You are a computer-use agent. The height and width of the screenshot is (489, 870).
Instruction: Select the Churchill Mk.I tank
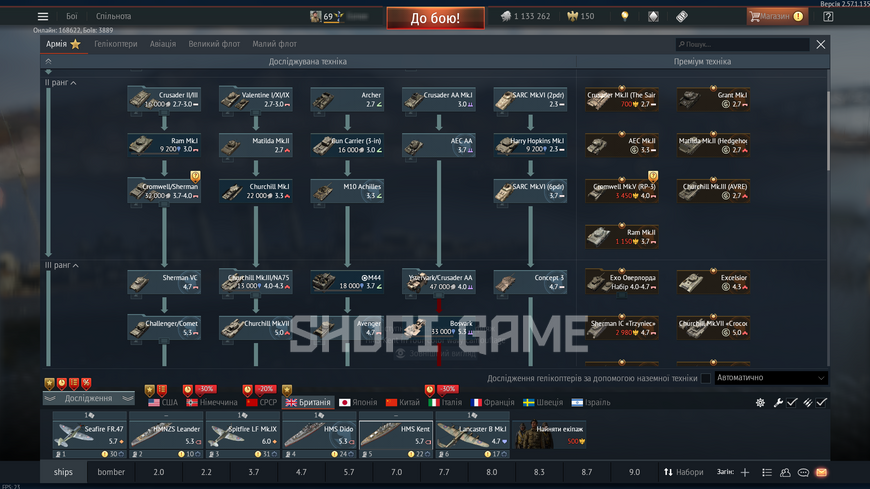point(256,191)
